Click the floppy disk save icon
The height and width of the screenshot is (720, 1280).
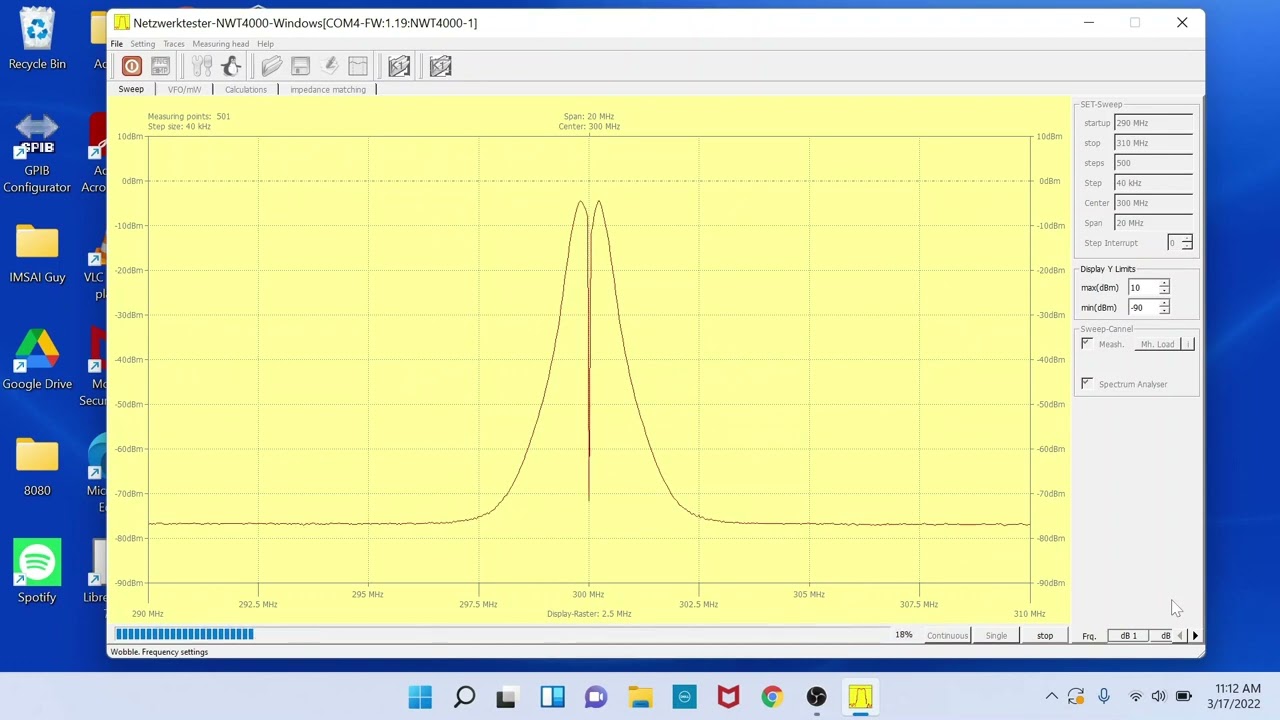[x=300, y=66]
